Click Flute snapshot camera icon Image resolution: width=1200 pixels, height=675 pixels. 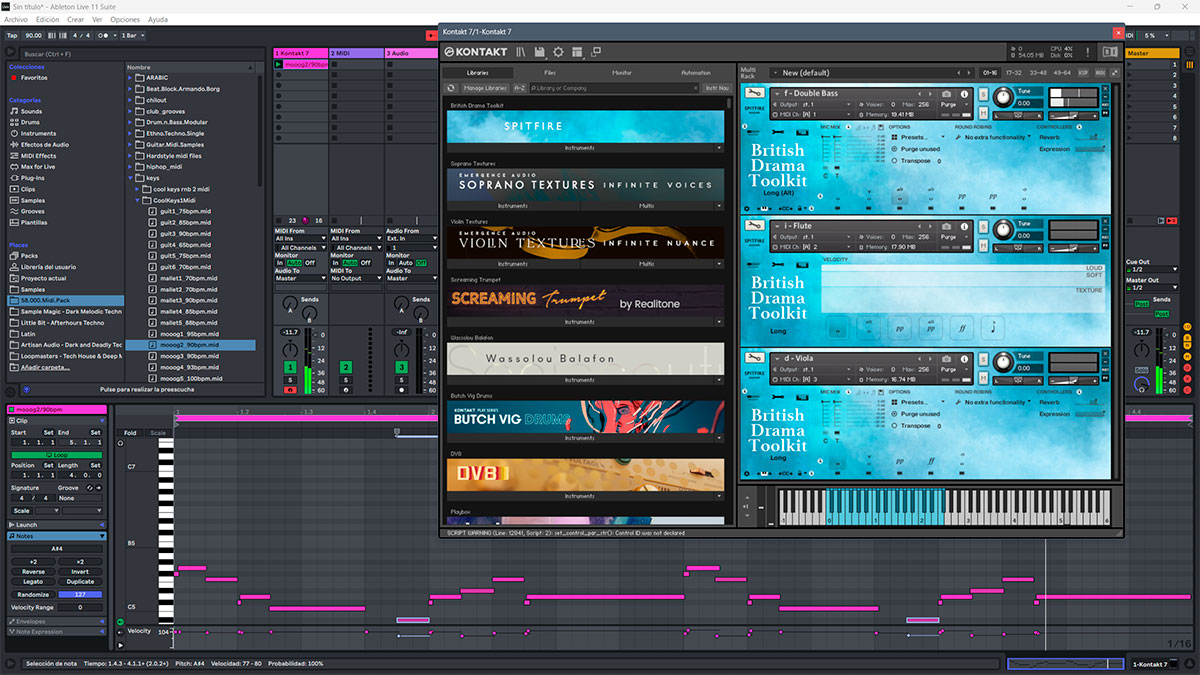pos(946,225)
